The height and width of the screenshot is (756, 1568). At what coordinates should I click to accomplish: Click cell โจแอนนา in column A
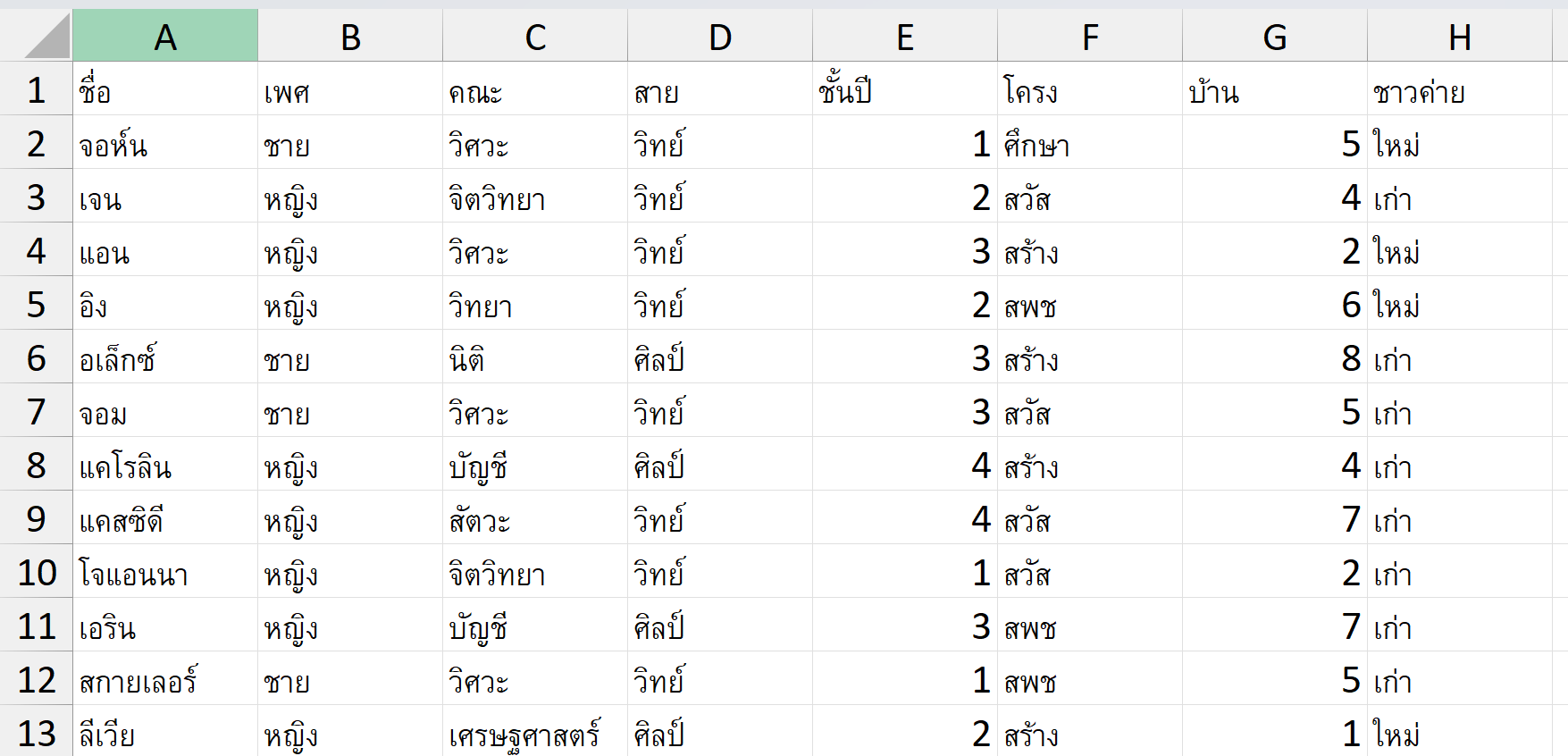[165, 571]
